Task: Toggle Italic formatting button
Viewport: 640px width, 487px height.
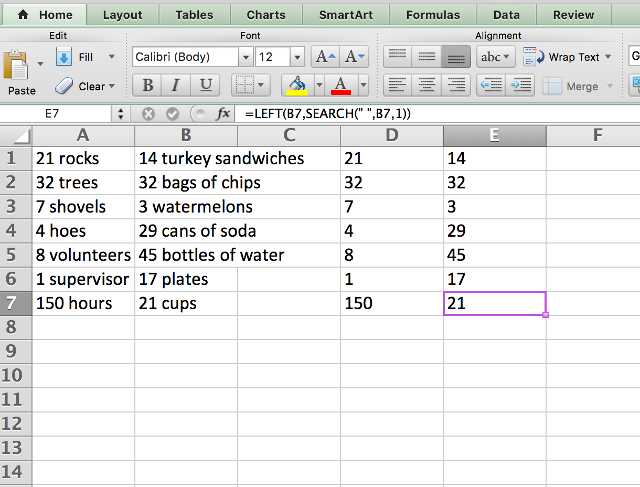Action: [x=176, y=85]
